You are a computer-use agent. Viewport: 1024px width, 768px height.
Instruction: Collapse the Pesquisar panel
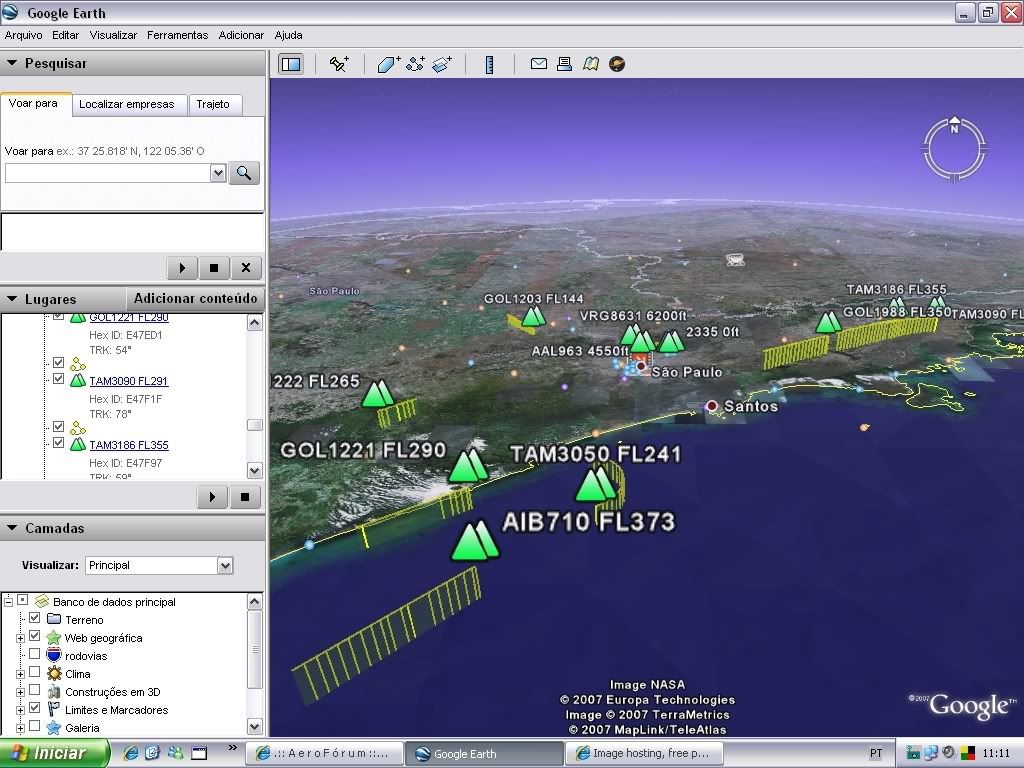12,63
